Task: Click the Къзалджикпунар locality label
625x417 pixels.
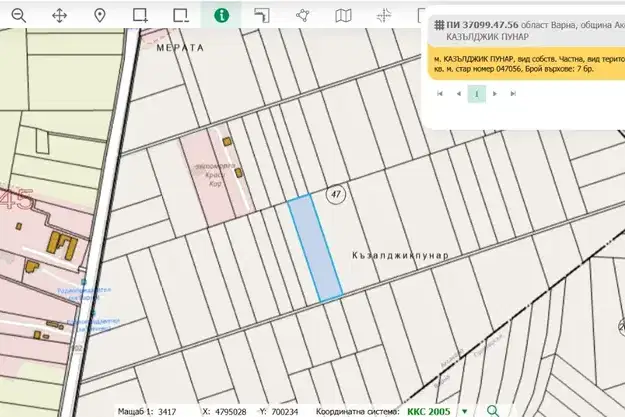Action: pos(400,255)
